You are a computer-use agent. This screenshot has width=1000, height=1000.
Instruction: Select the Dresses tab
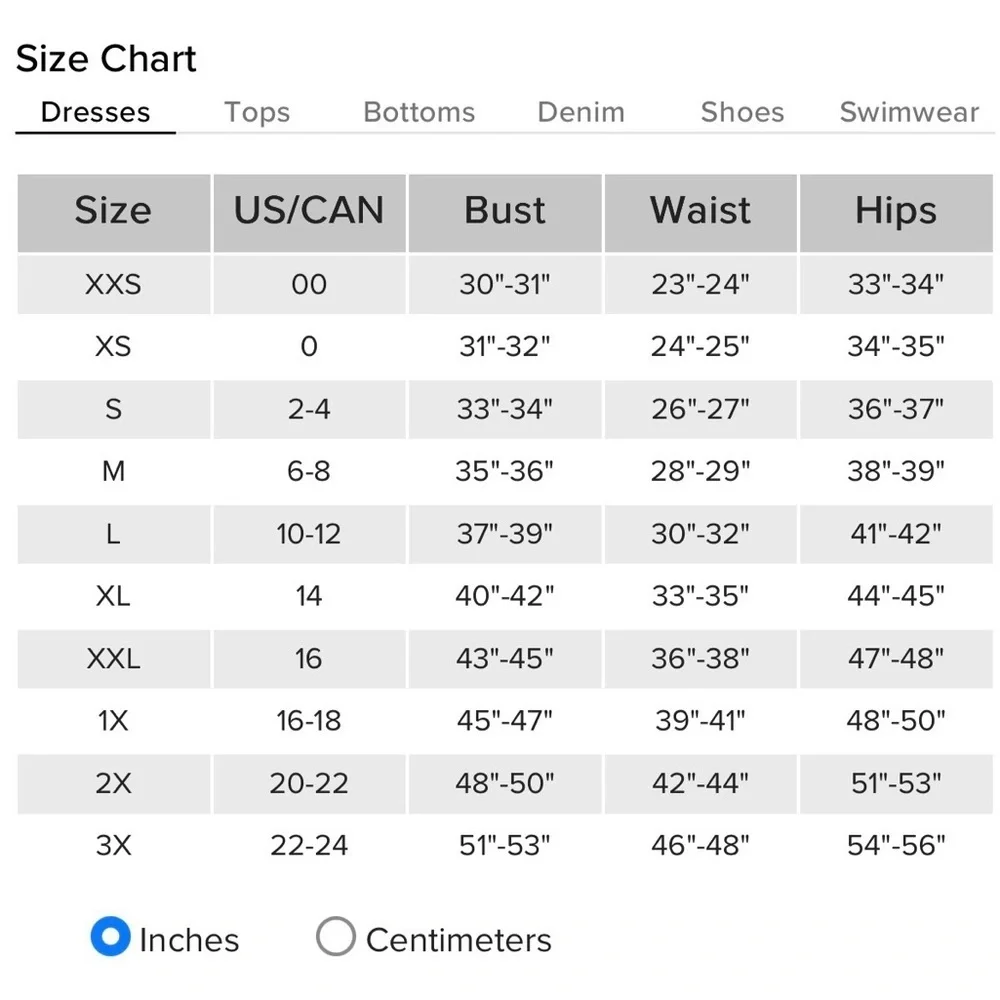pos(96,112)
